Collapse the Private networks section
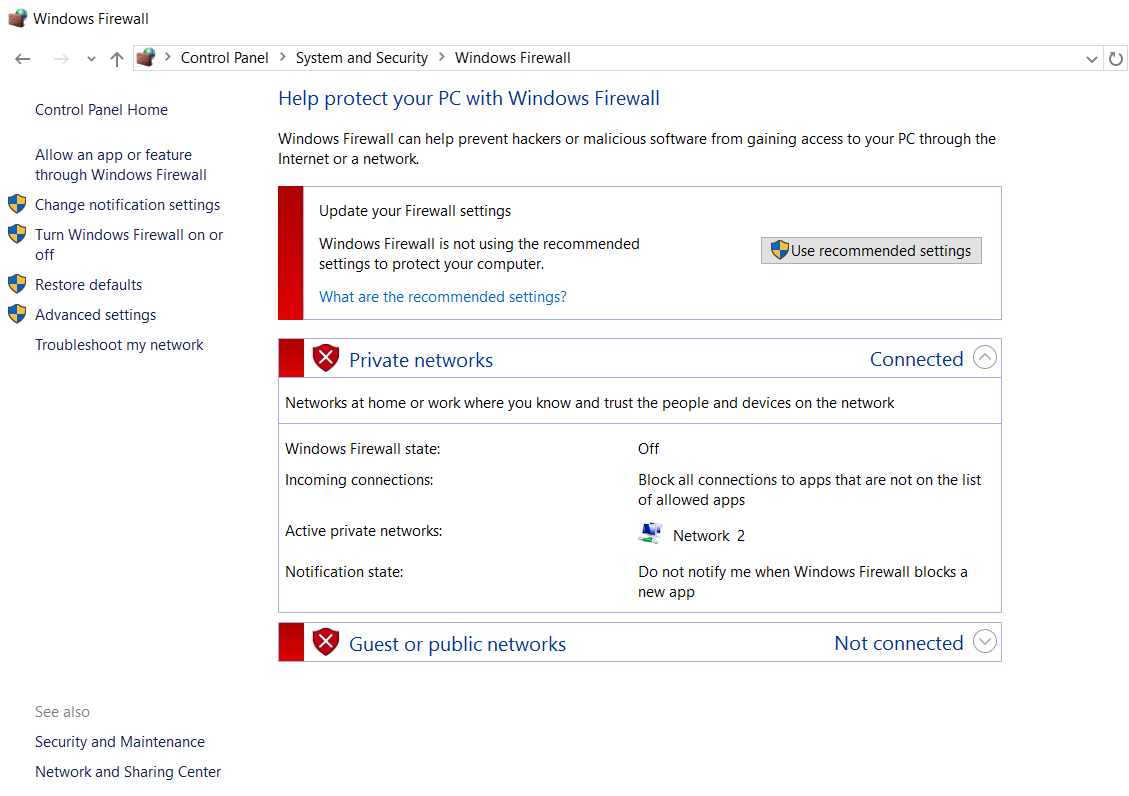The width and height of the screenshot is (1129, 796). 984,358
